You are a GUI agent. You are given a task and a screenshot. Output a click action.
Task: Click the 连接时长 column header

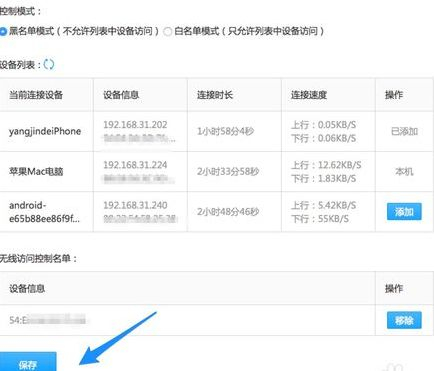point(215,95)
